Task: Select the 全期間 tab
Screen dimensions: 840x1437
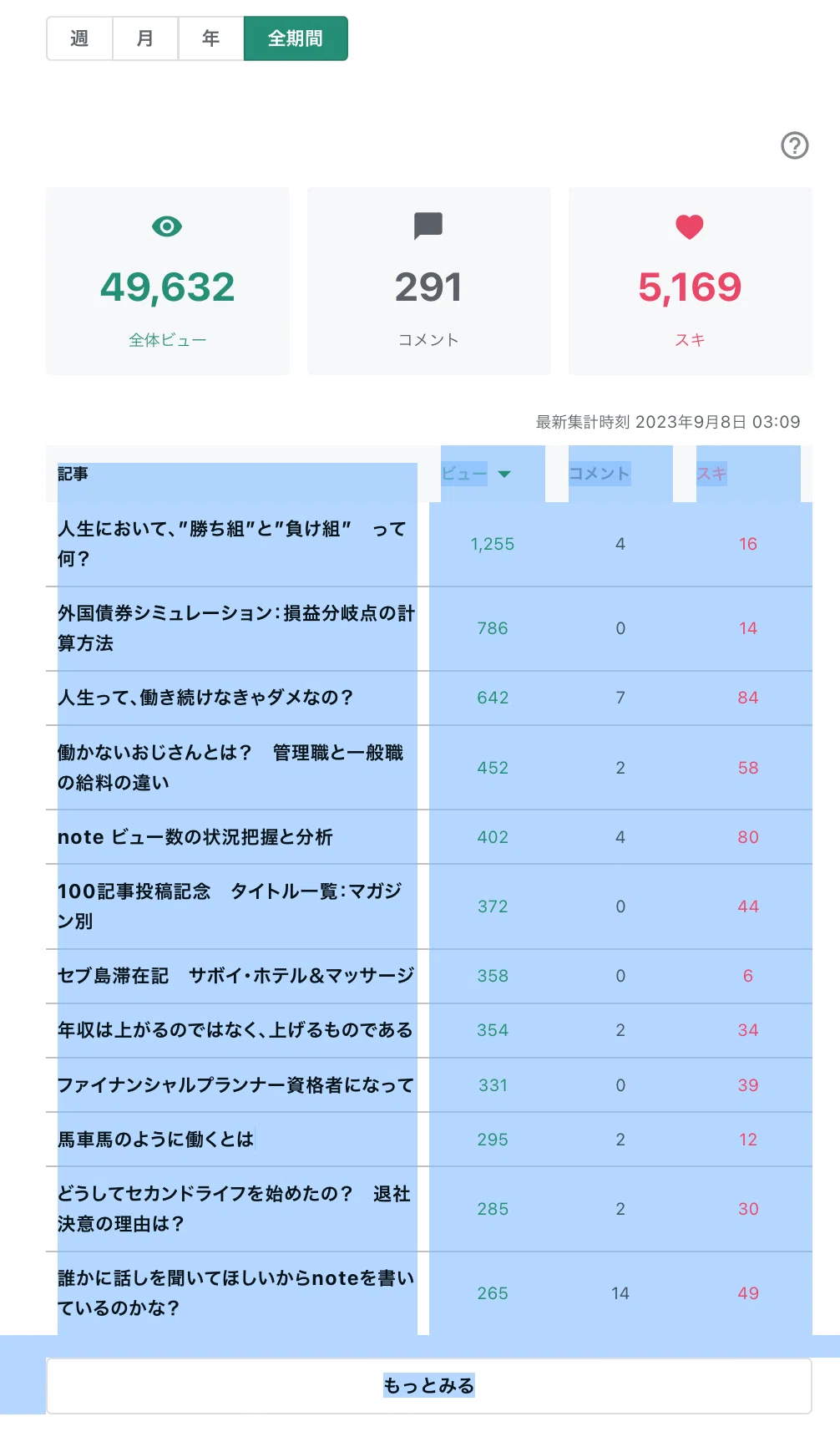Action: pyautogui.click(x=296, y=38)
